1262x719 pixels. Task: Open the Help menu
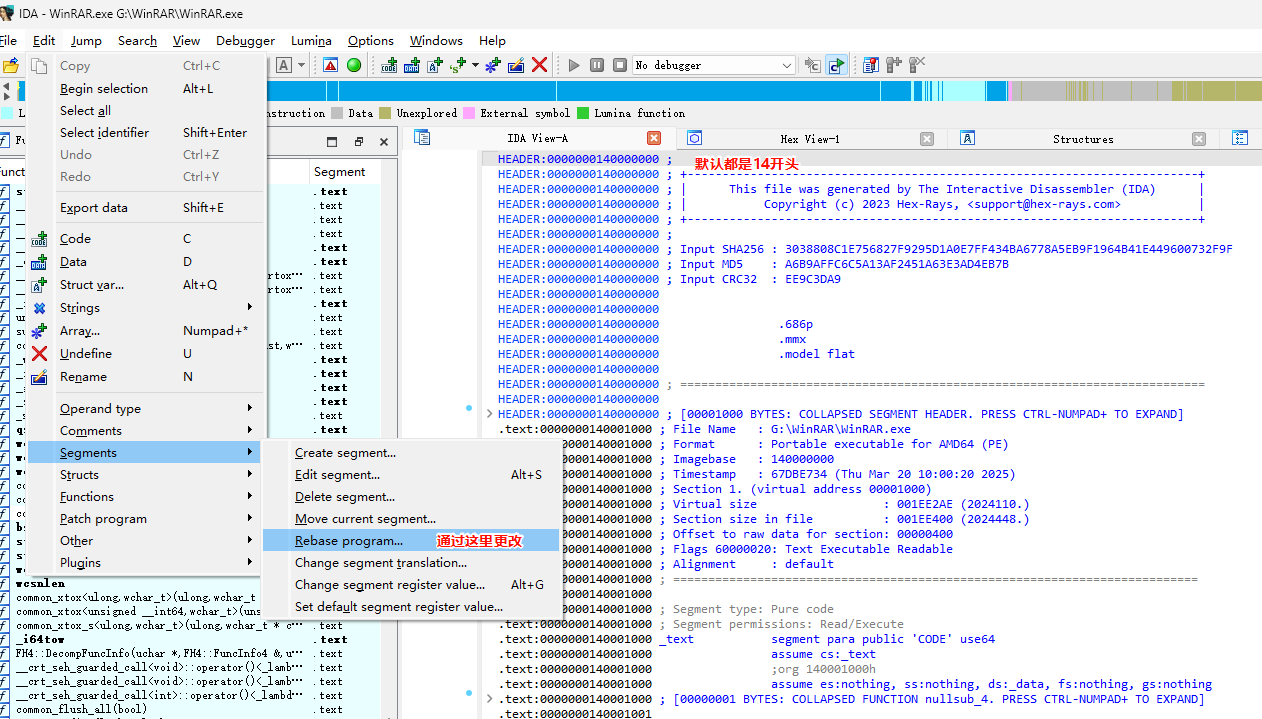click(492, 41)
